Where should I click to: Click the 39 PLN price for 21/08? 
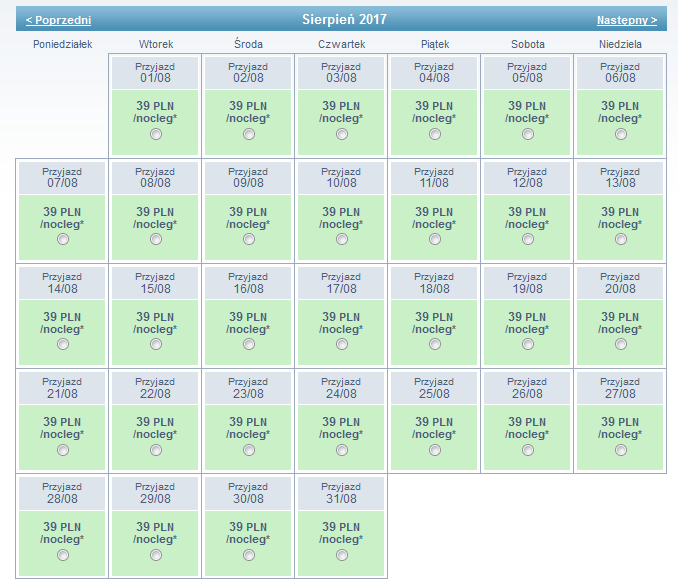[62, 422]
